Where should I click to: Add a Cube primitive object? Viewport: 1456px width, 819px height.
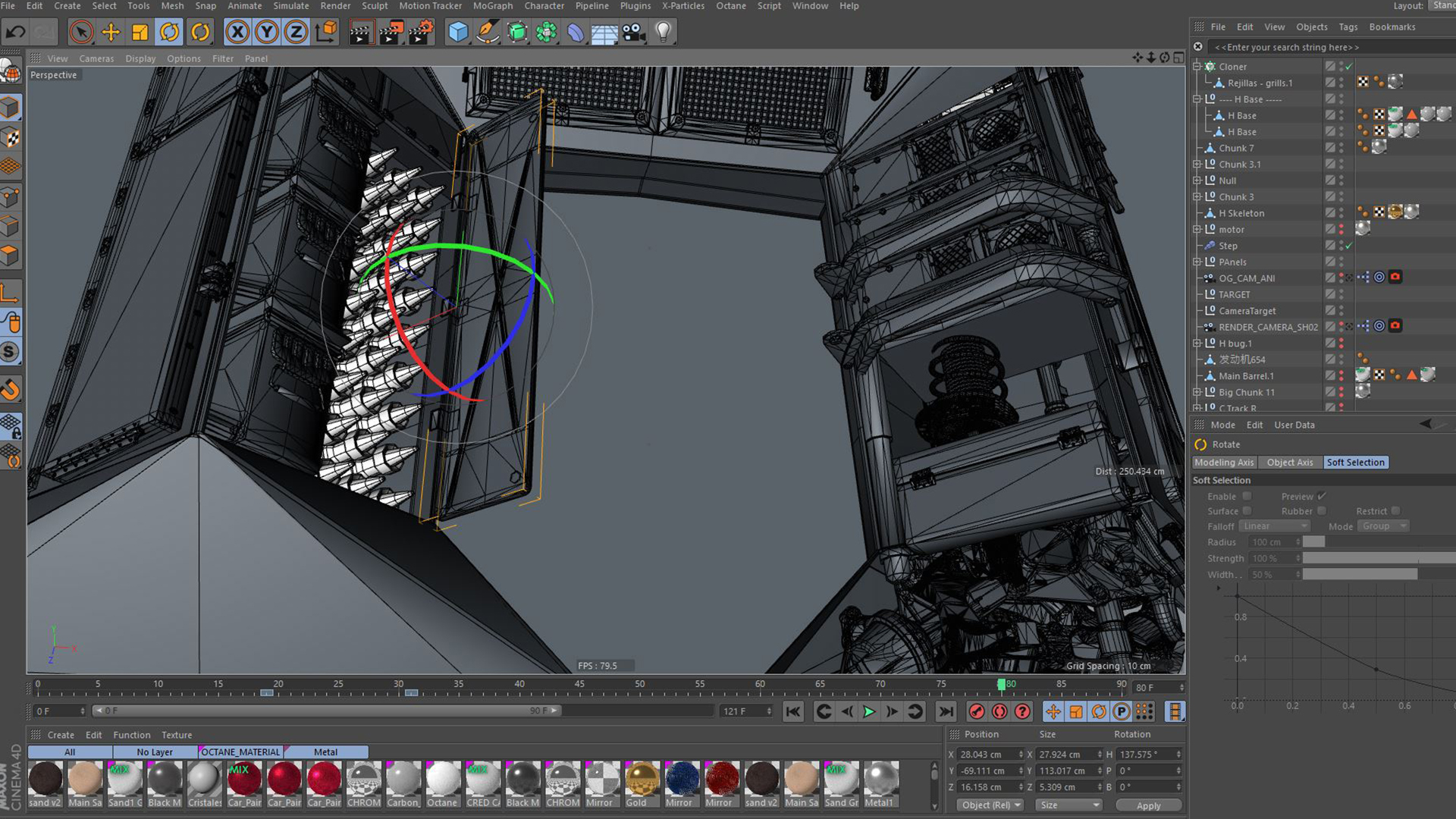tap(458, 32)
